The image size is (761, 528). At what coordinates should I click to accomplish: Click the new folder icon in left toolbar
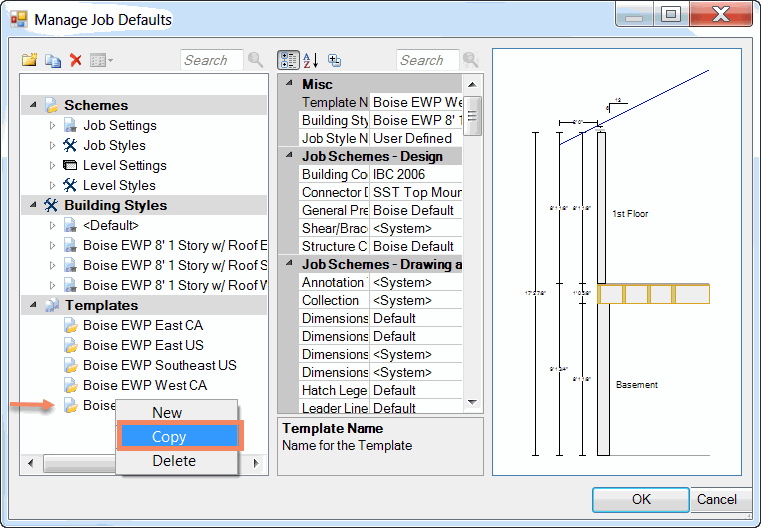pyautogui.click(x=30, y=60)
